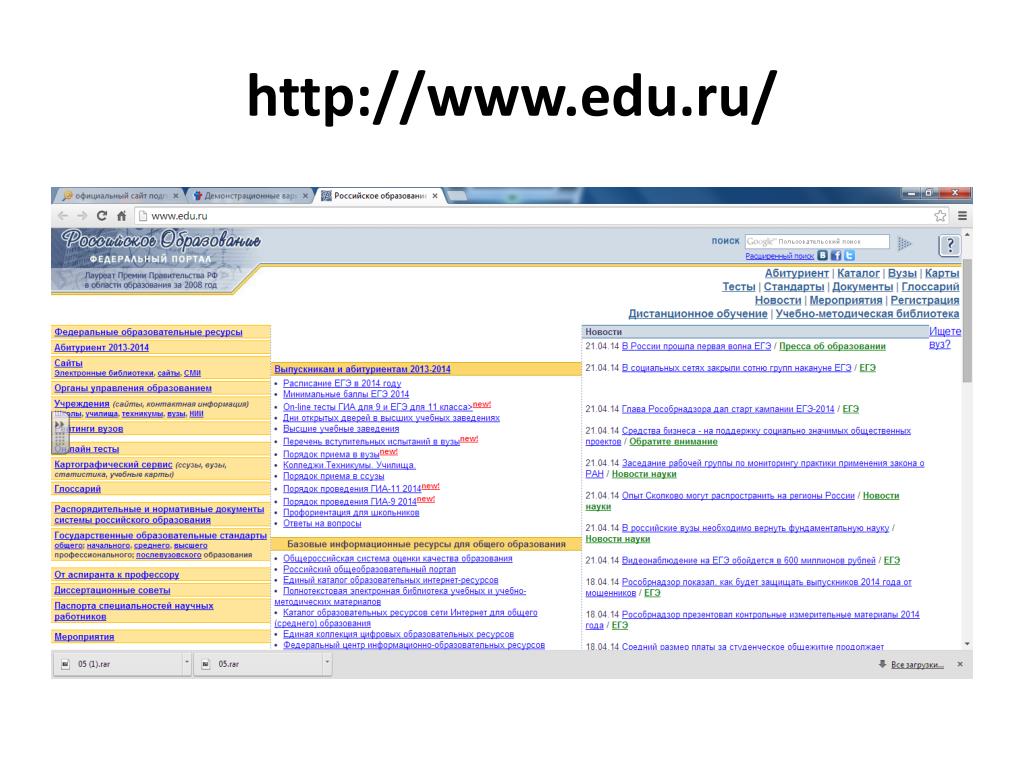The width and height of the screenshot is (1024, 768).
Task: Open the VKontakte social icon
Action: pos(823,255)
